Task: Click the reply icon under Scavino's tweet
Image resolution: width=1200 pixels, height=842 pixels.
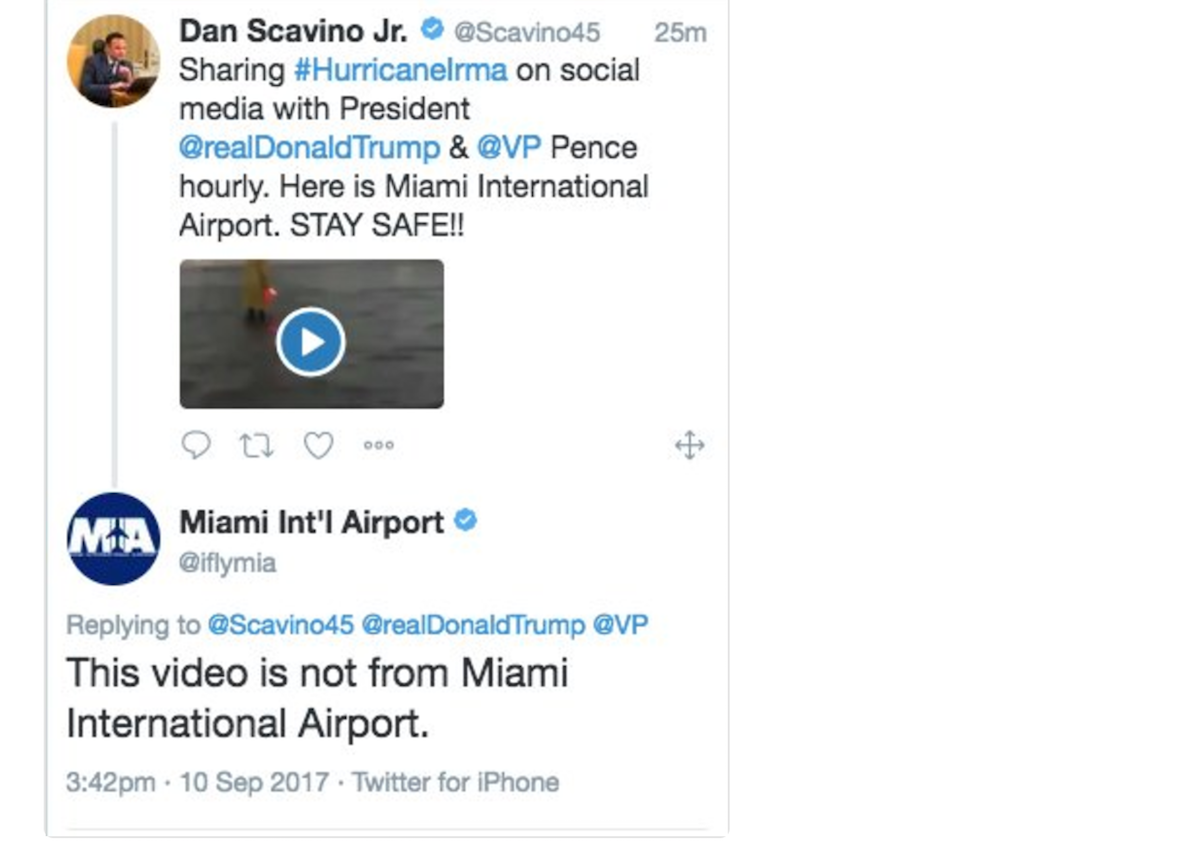Action: (x=196, y=445)
